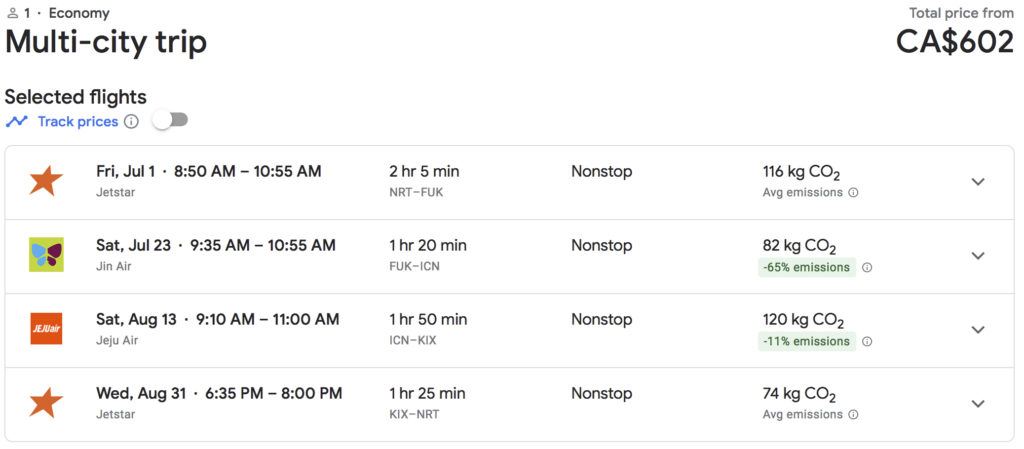Click the Jeju Air orange logo
1024x449 pixels.
click(x=46, y=329)
